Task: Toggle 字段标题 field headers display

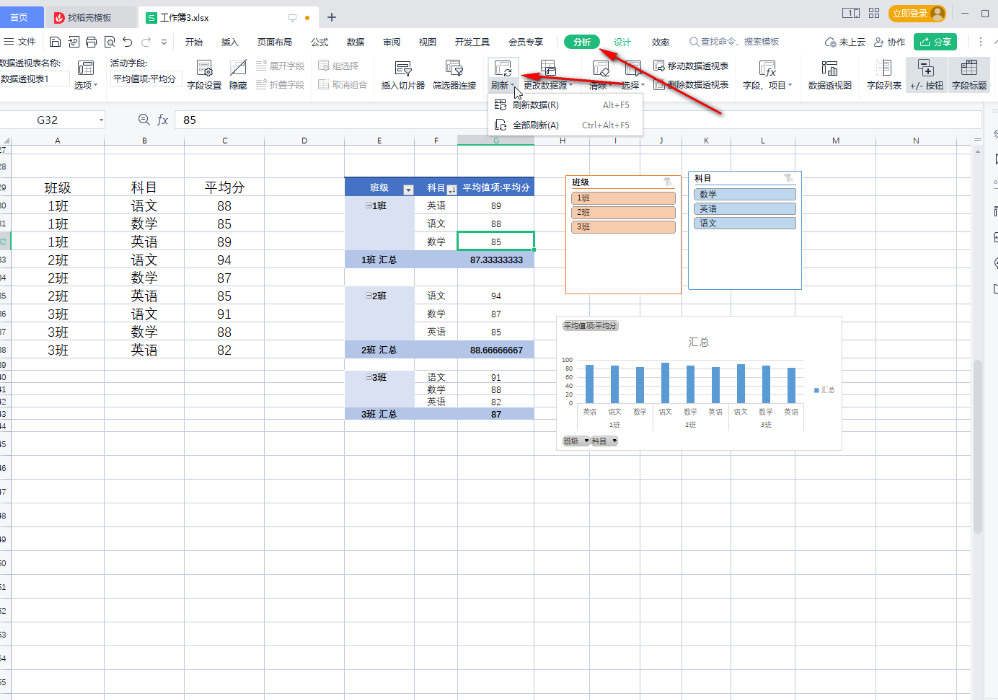Action: click(968, 69)
